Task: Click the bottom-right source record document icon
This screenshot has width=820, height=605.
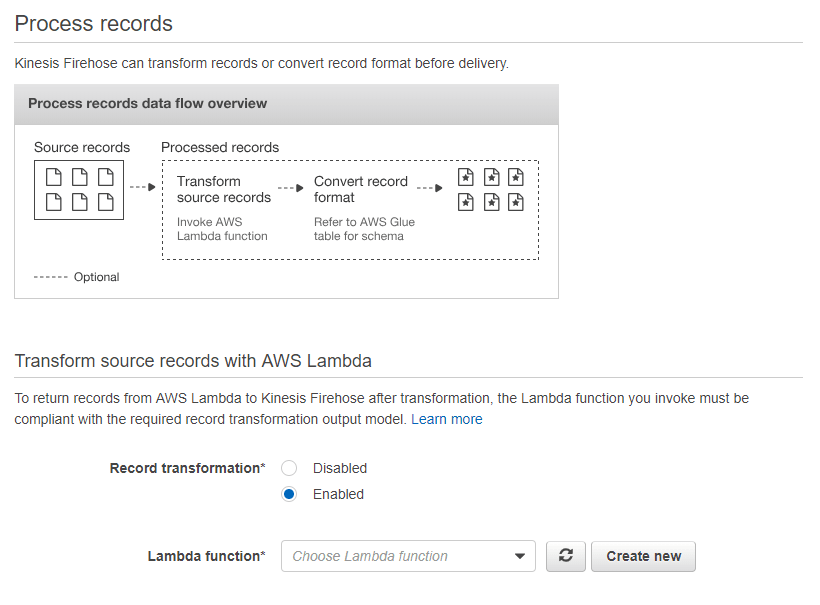Action: tap(104, 202)
